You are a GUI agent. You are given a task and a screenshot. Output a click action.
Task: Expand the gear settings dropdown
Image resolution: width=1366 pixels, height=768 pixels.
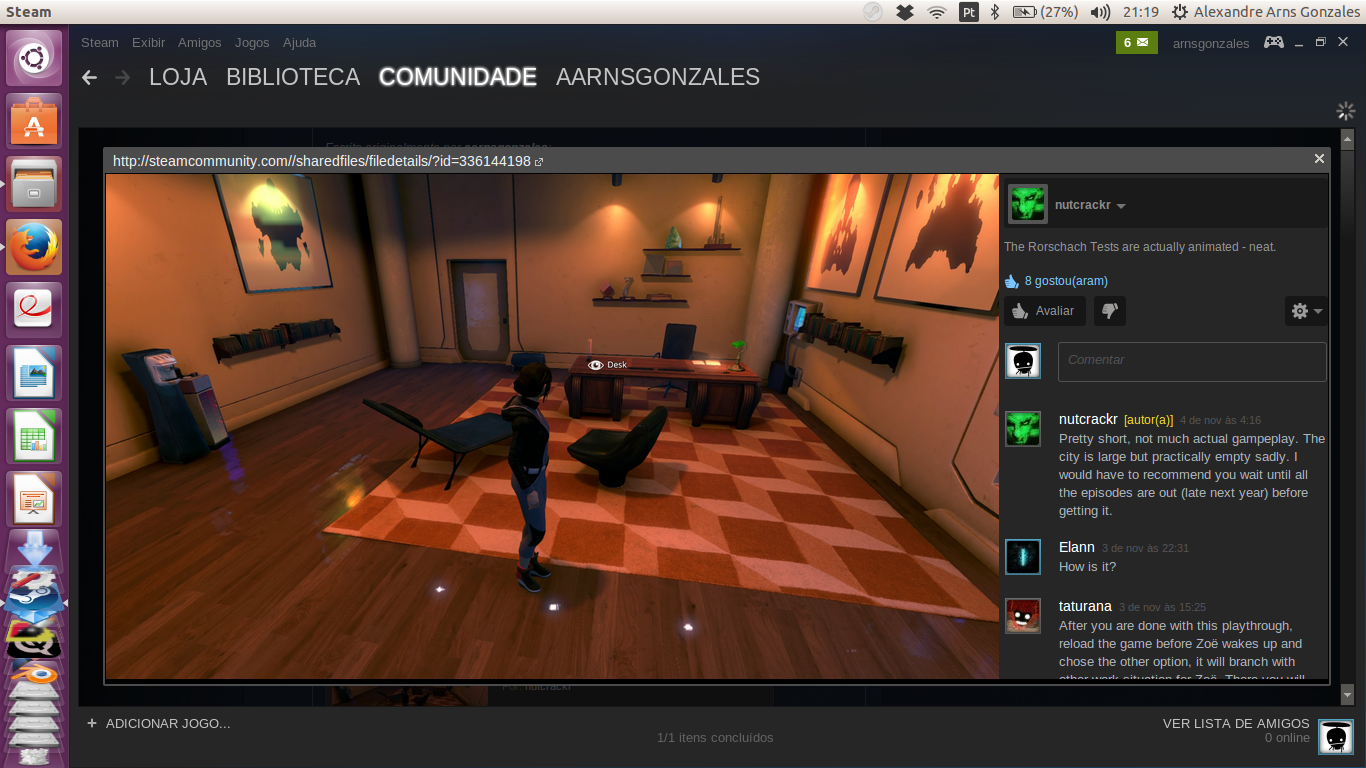1305,311
